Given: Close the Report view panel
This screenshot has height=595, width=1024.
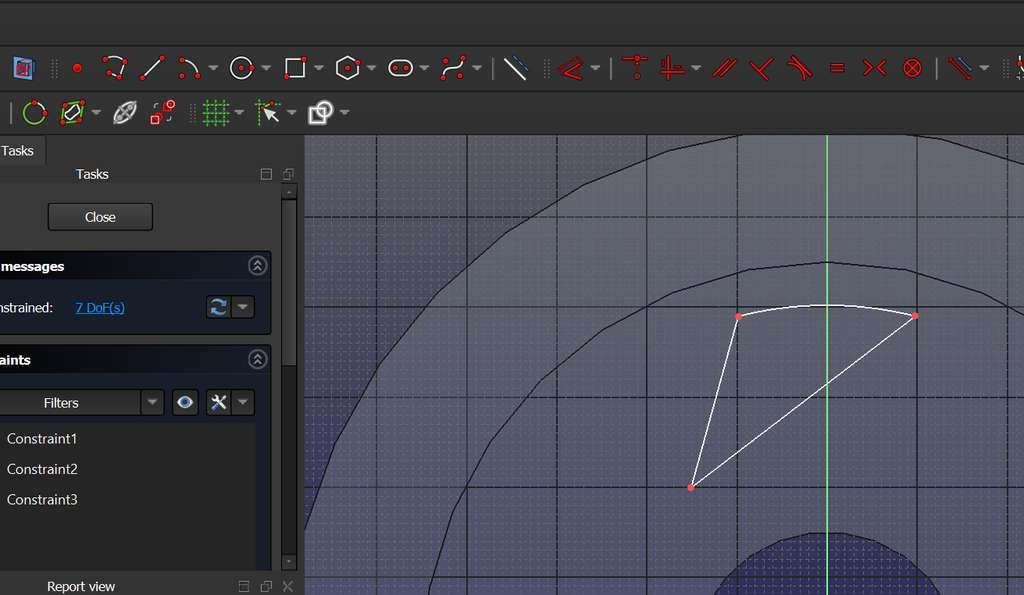Looking at the screenshot, I should click(288, 587).
